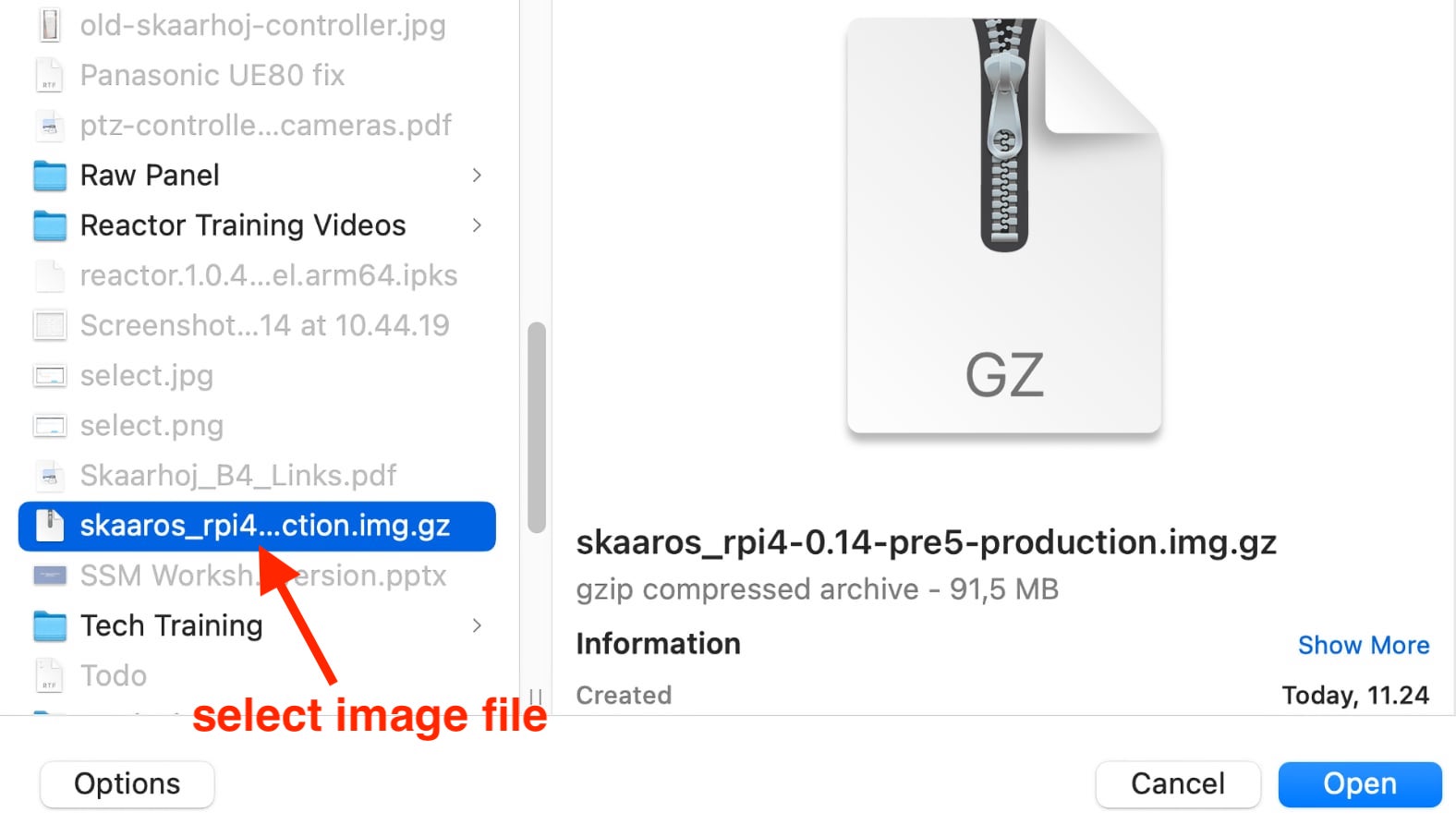Click the skaaros_rpi4 img.gz file icon
The image size is (1456, 837).
[x=50, y=526]
